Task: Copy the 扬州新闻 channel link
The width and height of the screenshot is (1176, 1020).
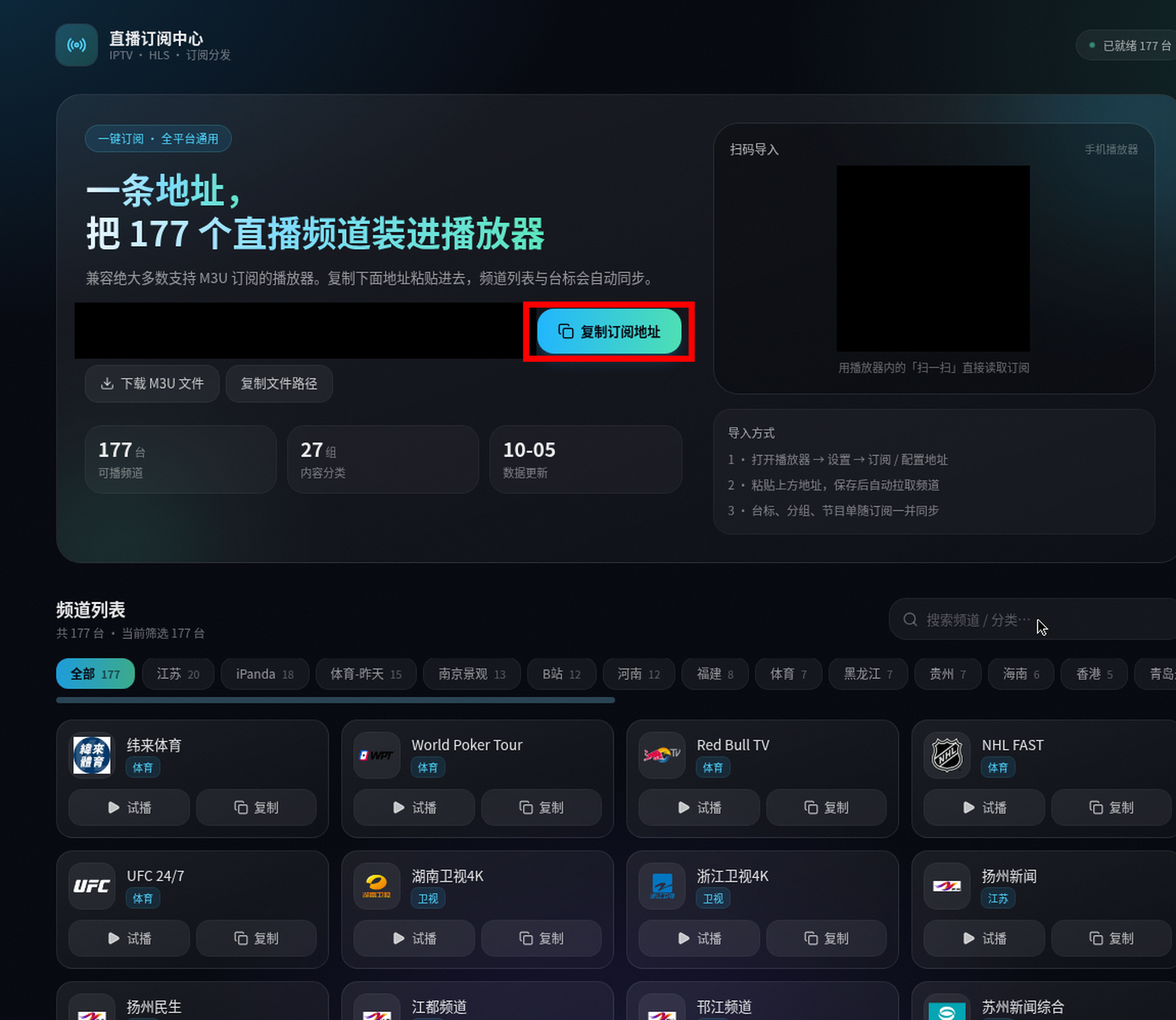Action: click(1111, 938)
